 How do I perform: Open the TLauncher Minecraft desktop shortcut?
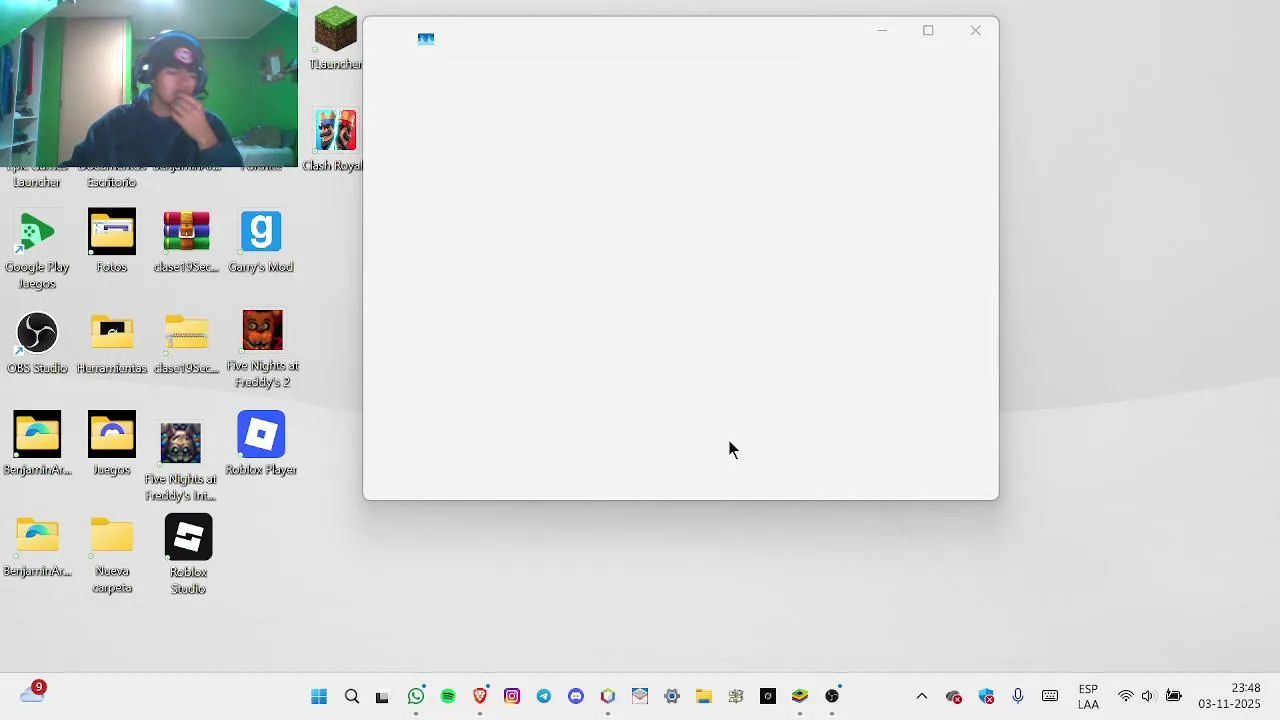click(335, 38)
